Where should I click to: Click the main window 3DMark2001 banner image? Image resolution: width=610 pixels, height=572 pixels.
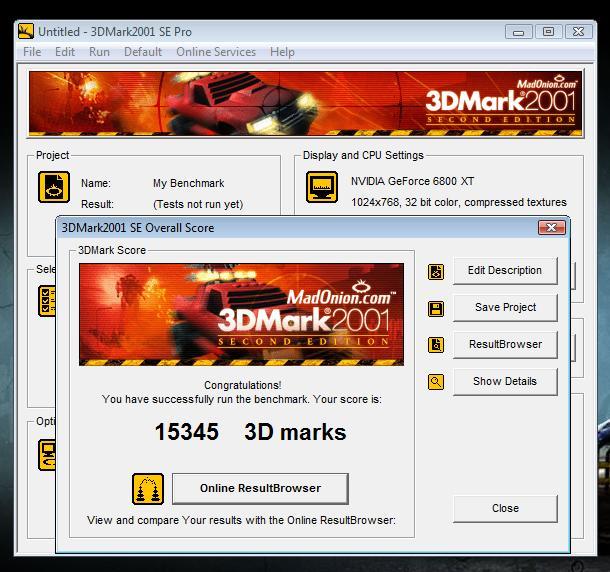tap(305, 104)
